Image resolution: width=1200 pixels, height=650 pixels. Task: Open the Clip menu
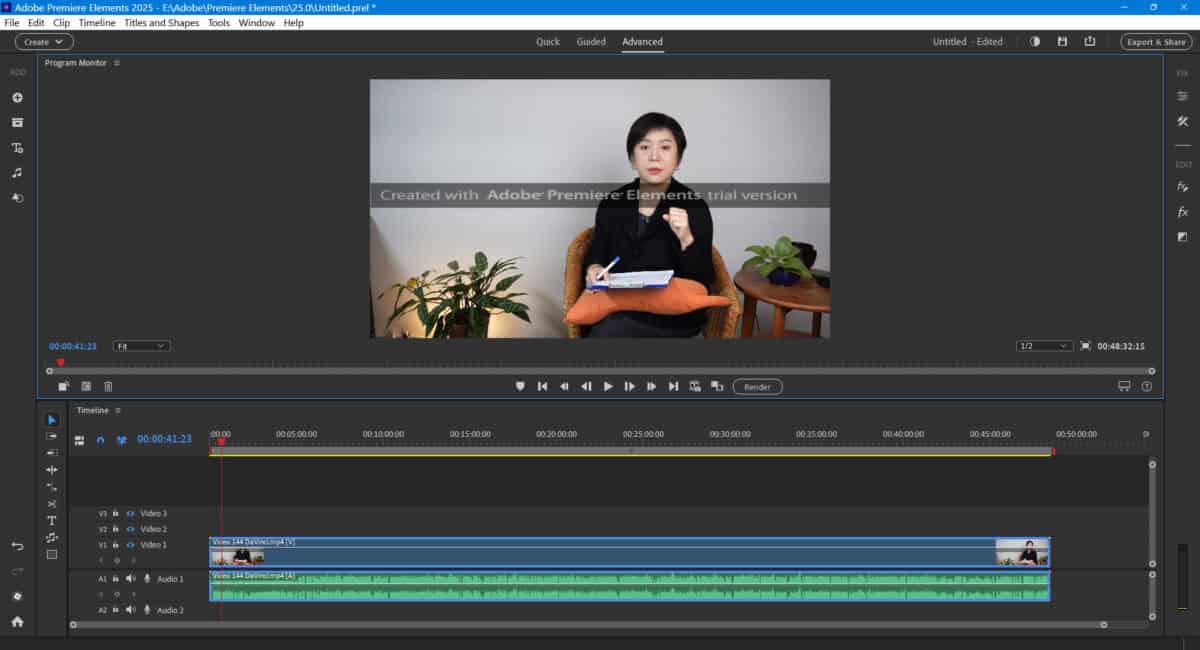[61, 22]
